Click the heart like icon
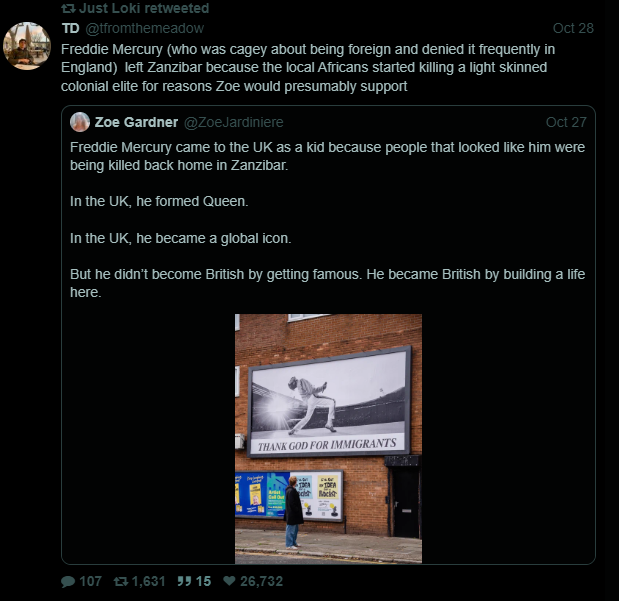 [x=229, y=580]
